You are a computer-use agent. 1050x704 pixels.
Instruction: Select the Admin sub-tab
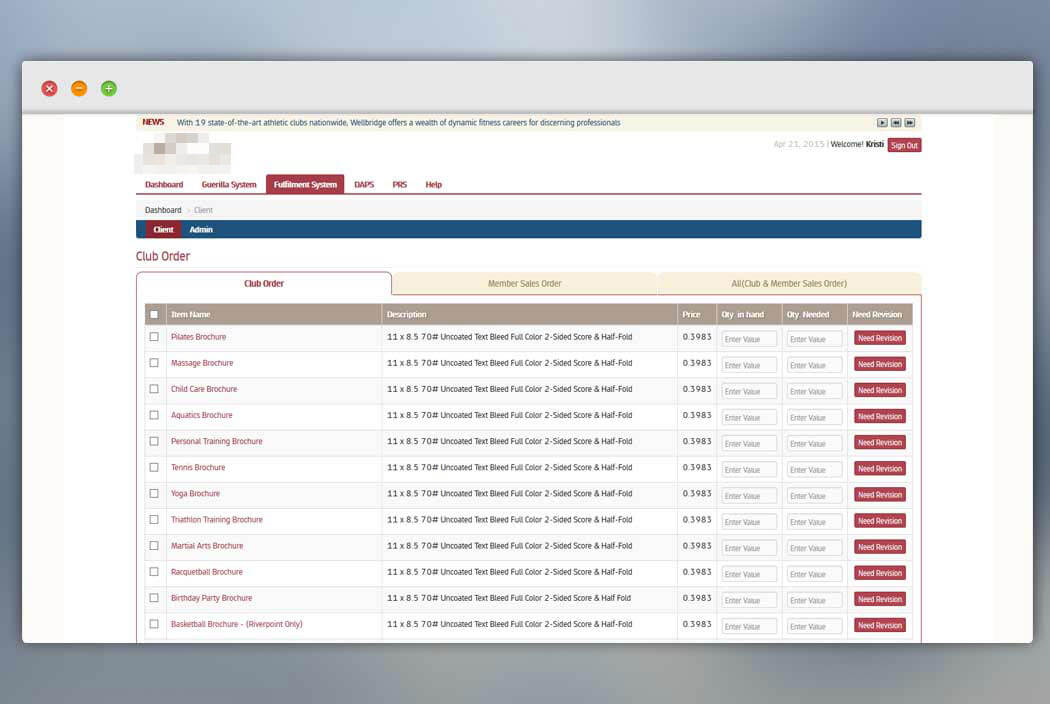201,230
